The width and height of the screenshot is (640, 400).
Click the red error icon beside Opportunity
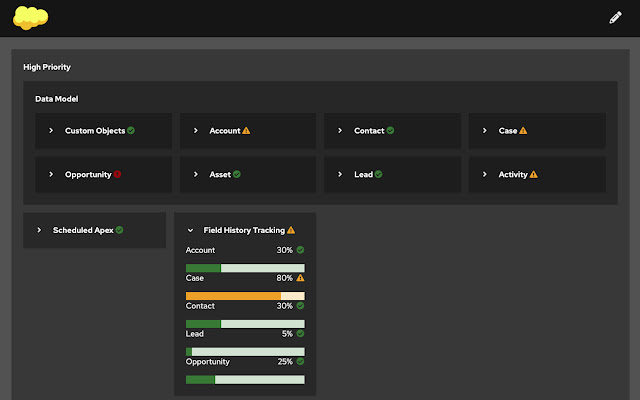click(117, 174)
